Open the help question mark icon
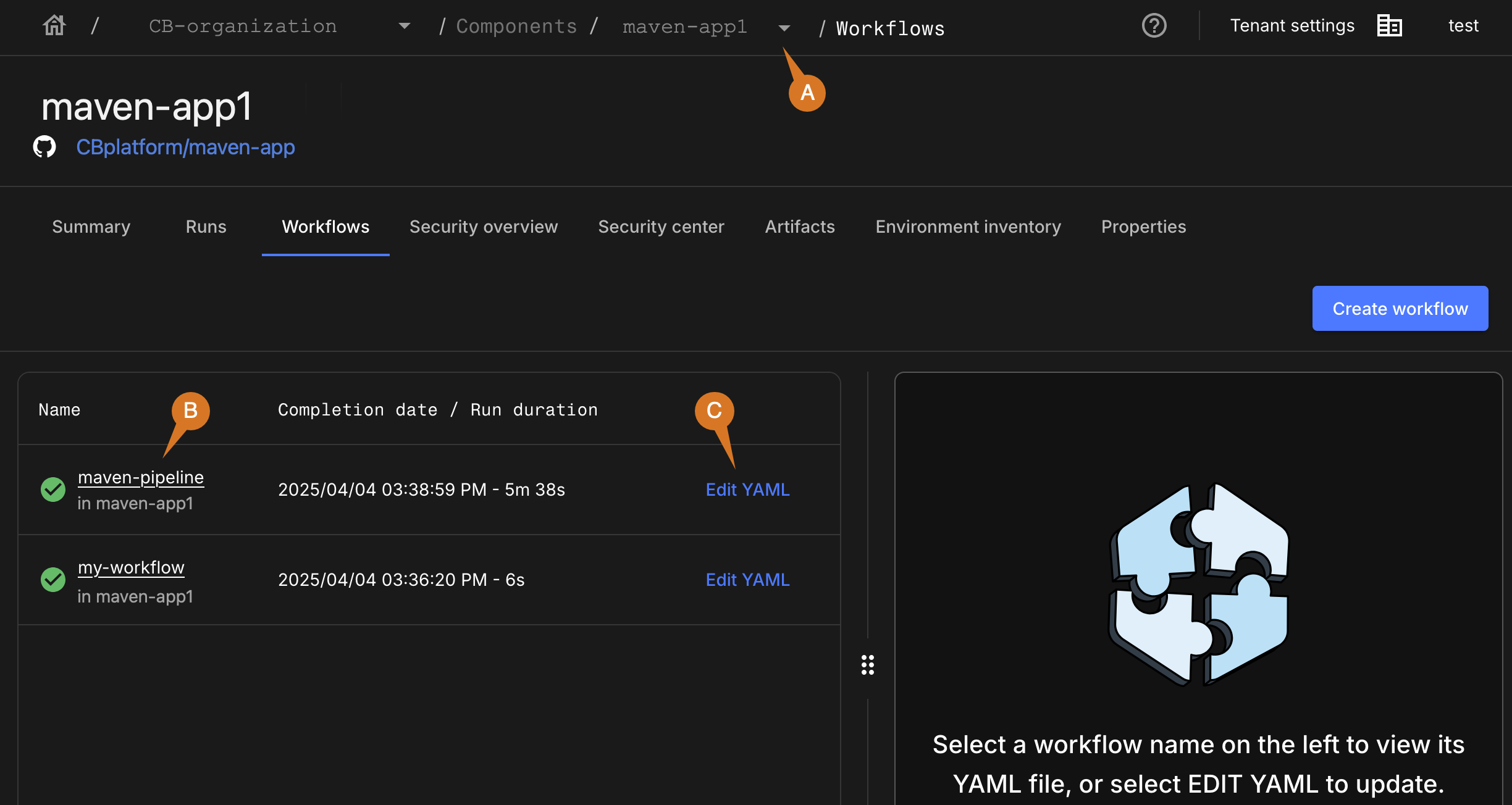 click(1154, 26)
